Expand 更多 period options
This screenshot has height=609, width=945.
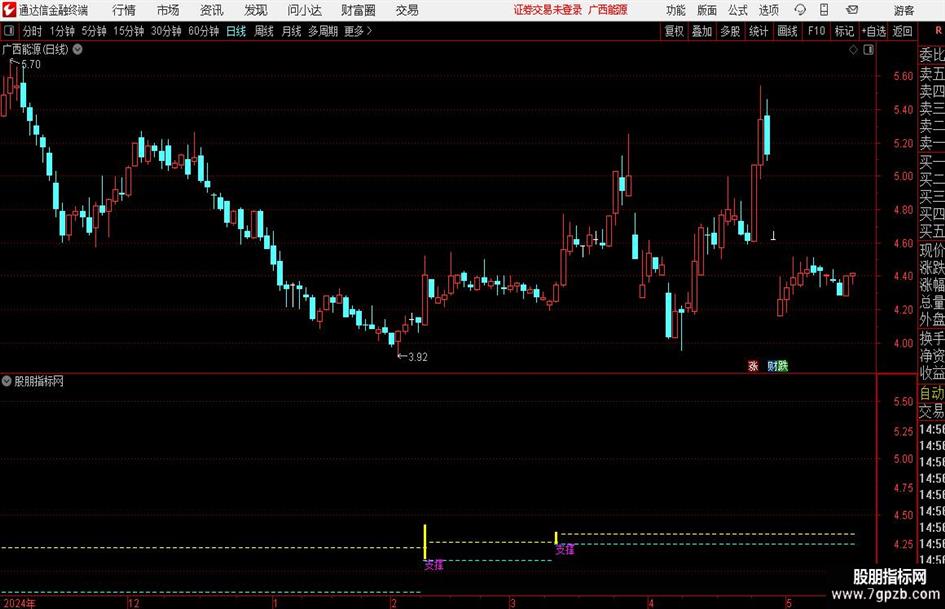coord(358,31)
